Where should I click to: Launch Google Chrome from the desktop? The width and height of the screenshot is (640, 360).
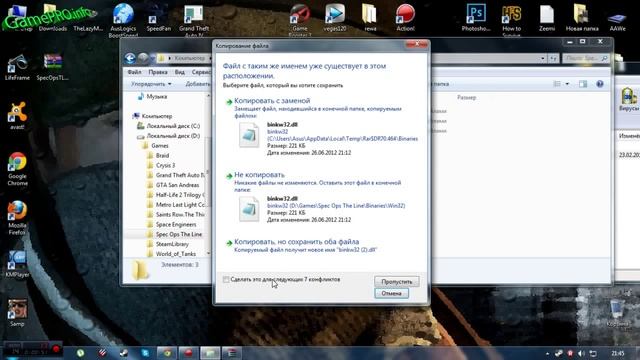[17, 169]
